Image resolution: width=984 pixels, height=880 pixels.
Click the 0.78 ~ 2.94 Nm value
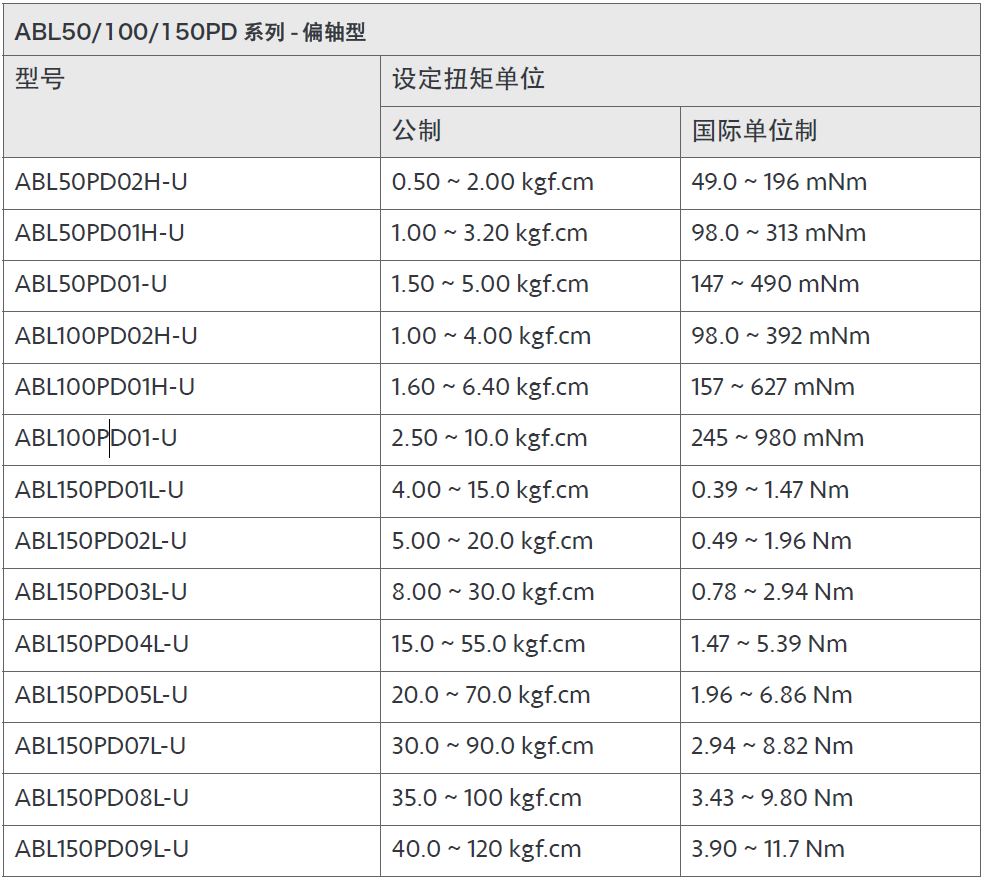pyautogui.click(x=772, y=592)
